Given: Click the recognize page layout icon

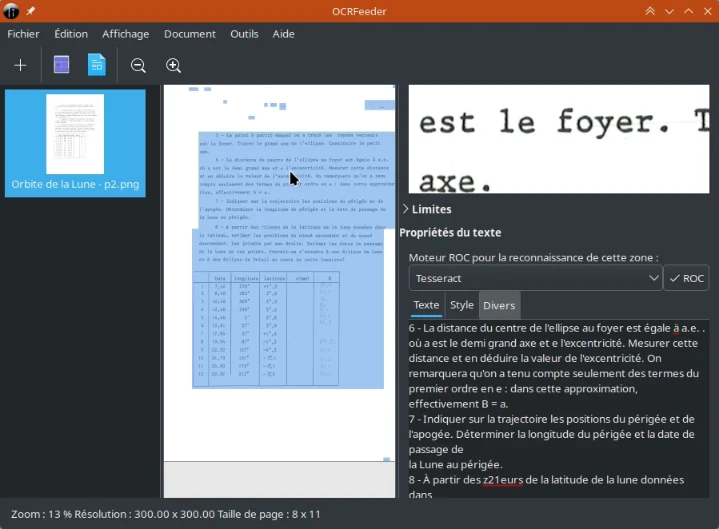Looking at the screenshot, I should [x=61, y=65].
